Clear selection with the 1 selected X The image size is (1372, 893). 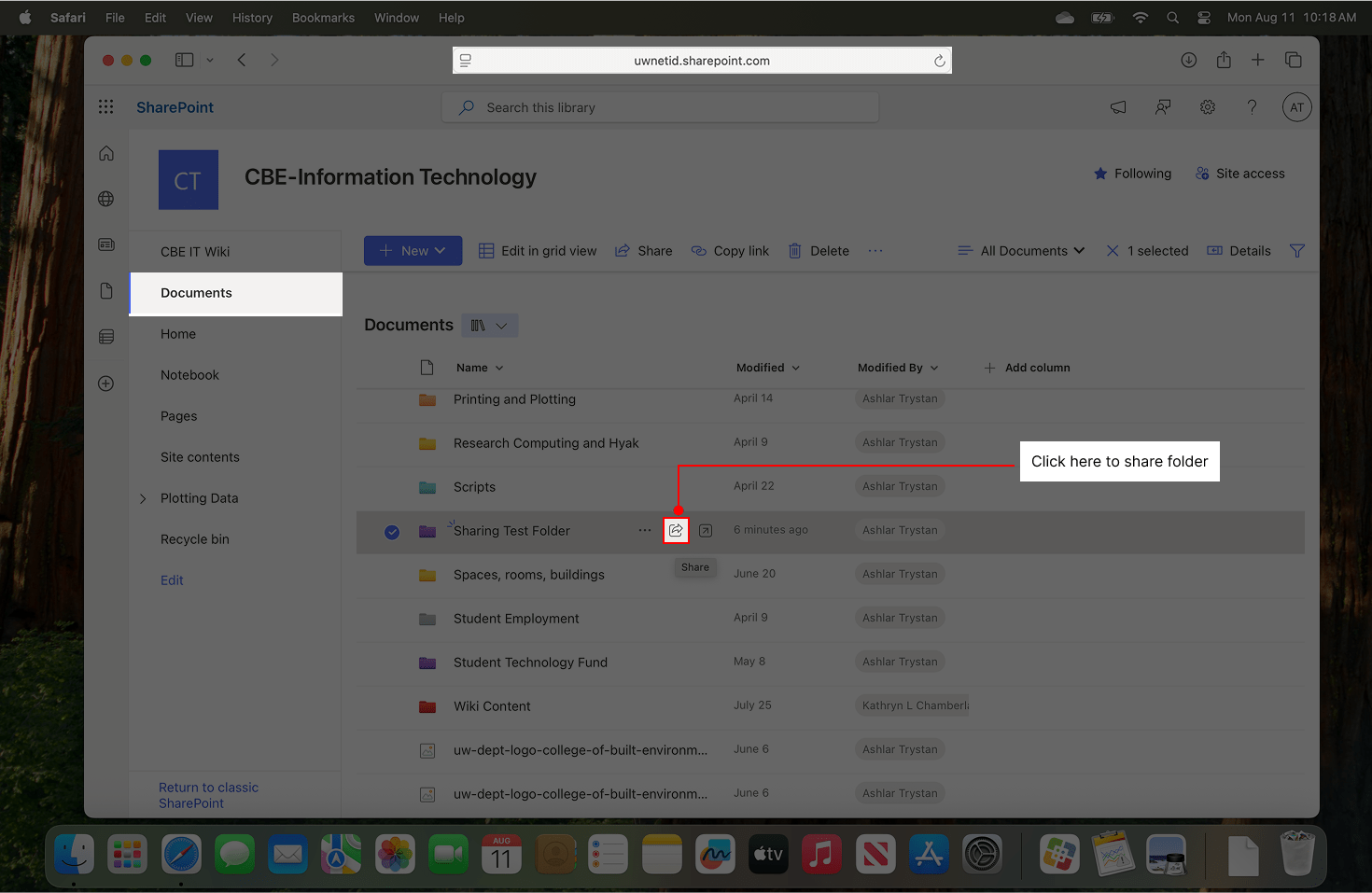click(1113, 251)
